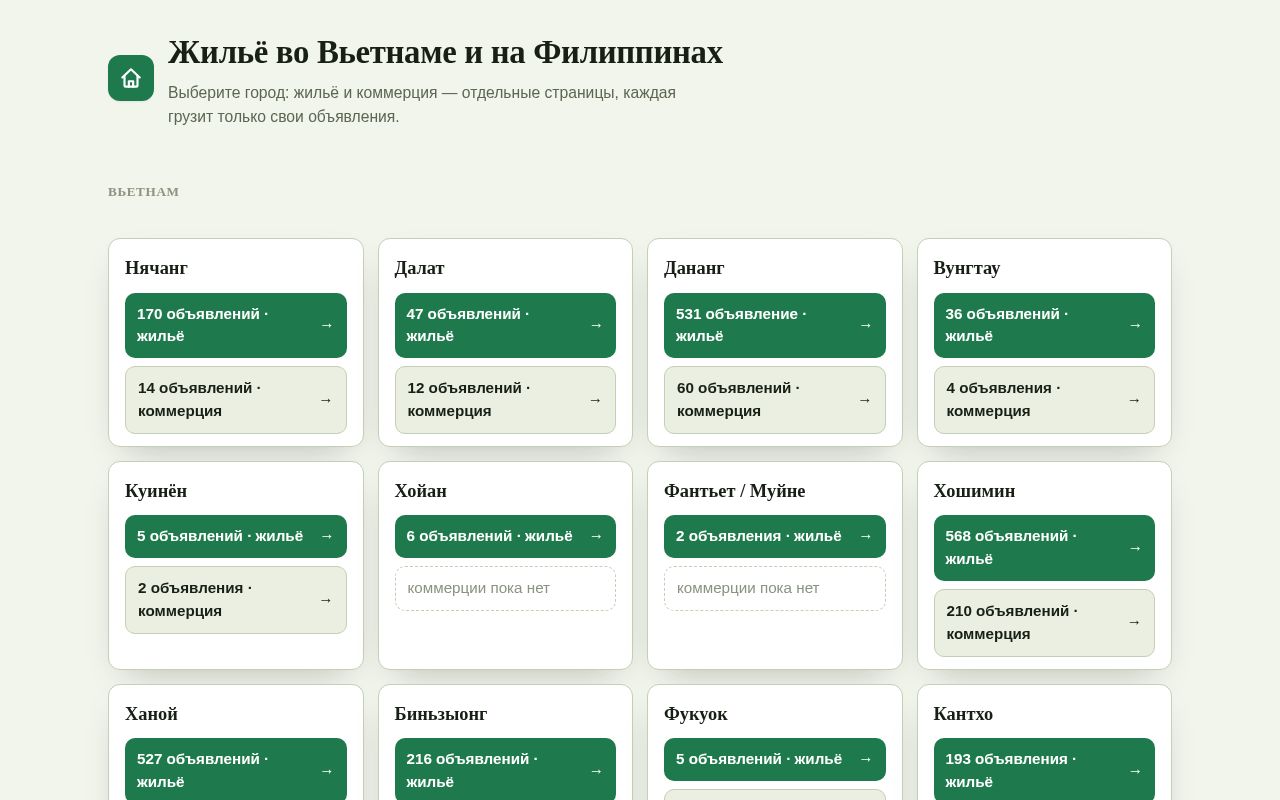Open Хошимин 210 объявлений коммерция
Viewport: 1280px width, 800px height.
(1044, 623)
